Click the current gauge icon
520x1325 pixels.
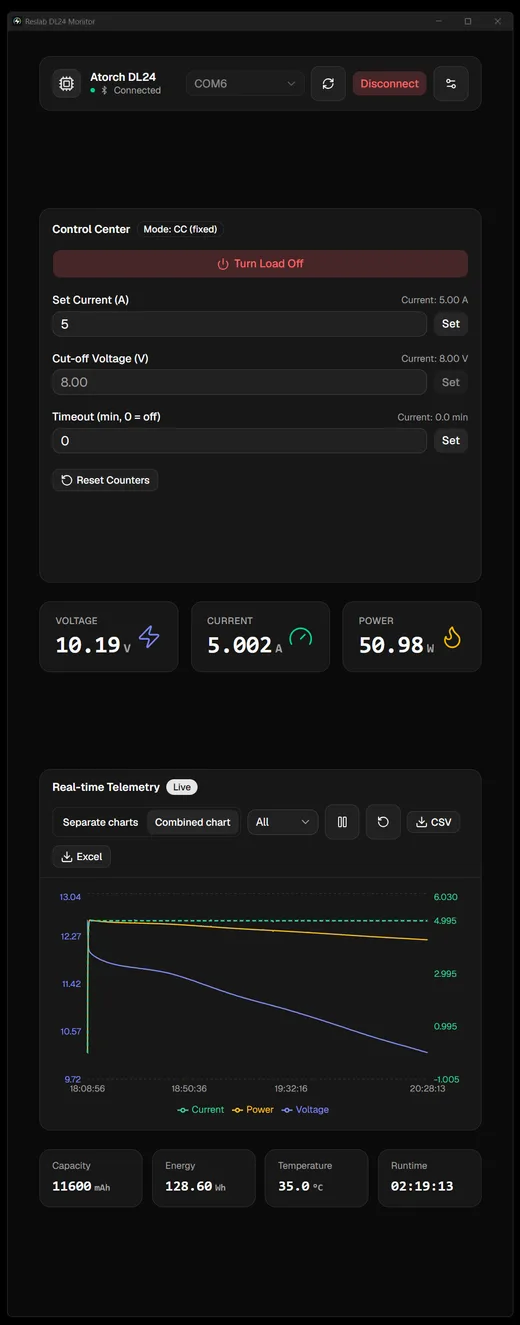(300, 637)
